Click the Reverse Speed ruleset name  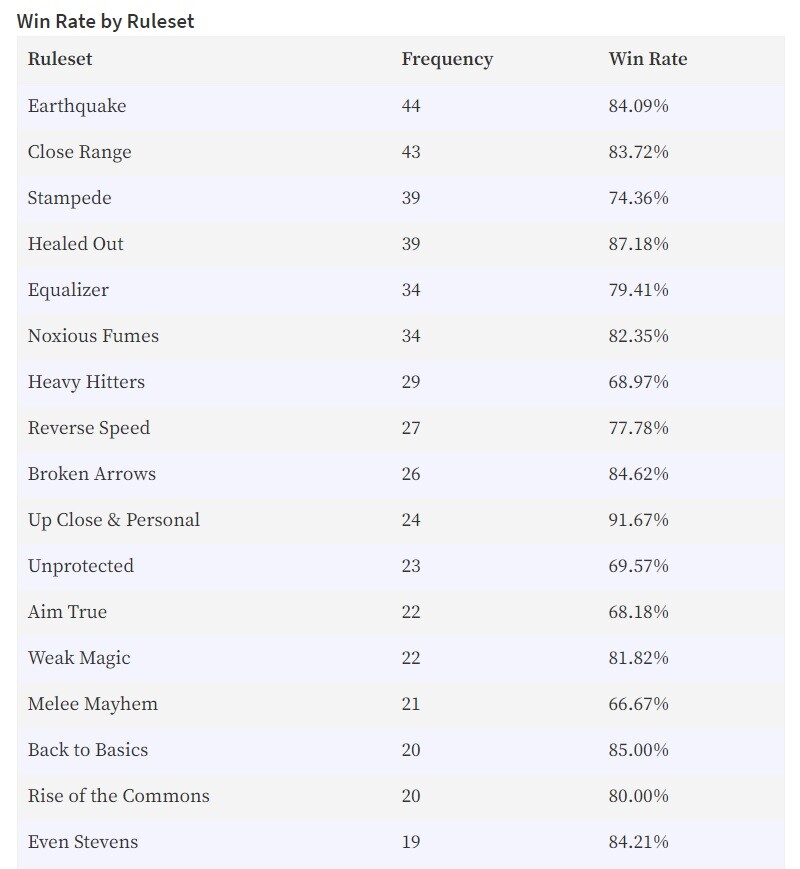pyautogui.click(x=89, y=428)
